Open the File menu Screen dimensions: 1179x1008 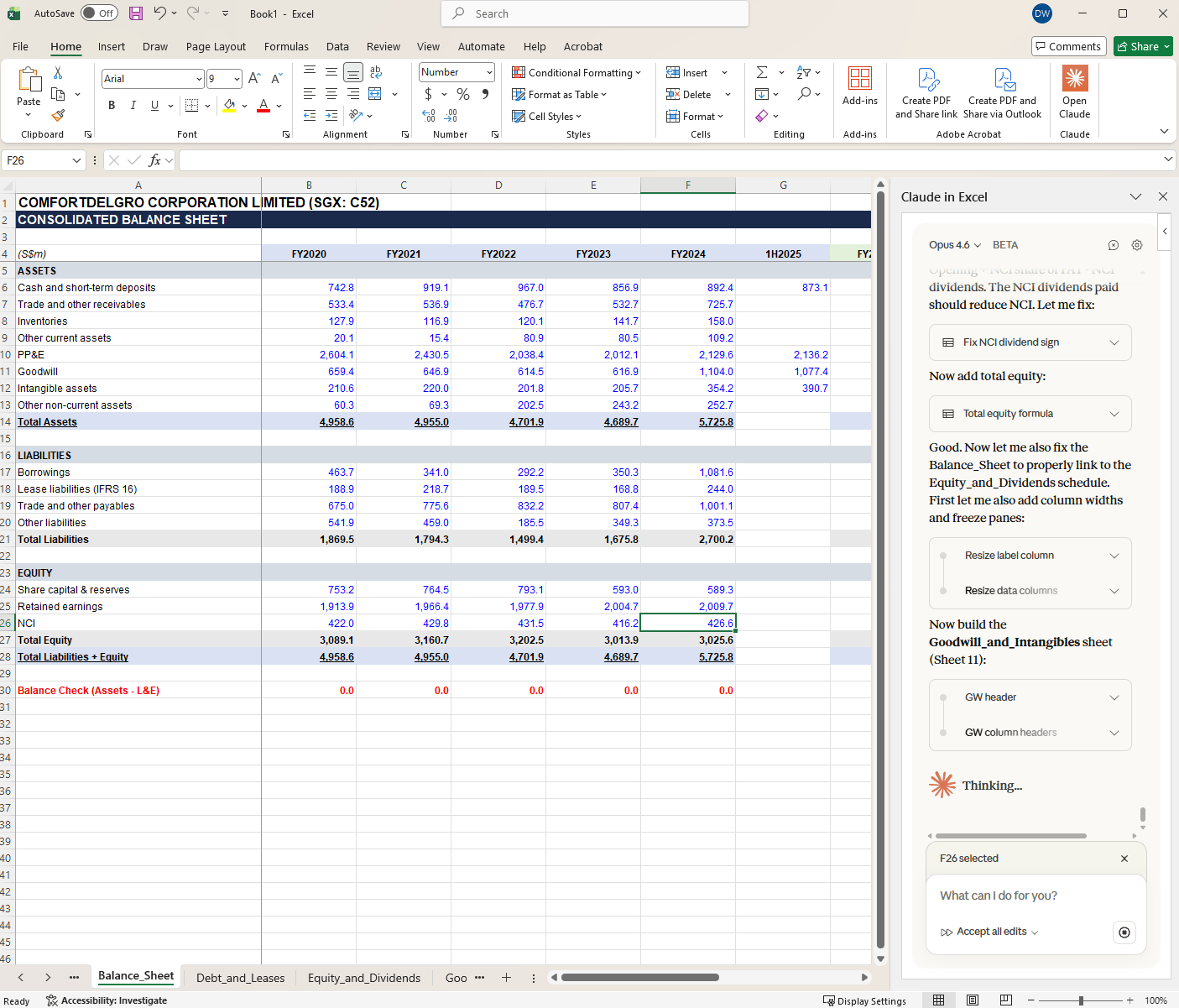(x=21, y=47)
